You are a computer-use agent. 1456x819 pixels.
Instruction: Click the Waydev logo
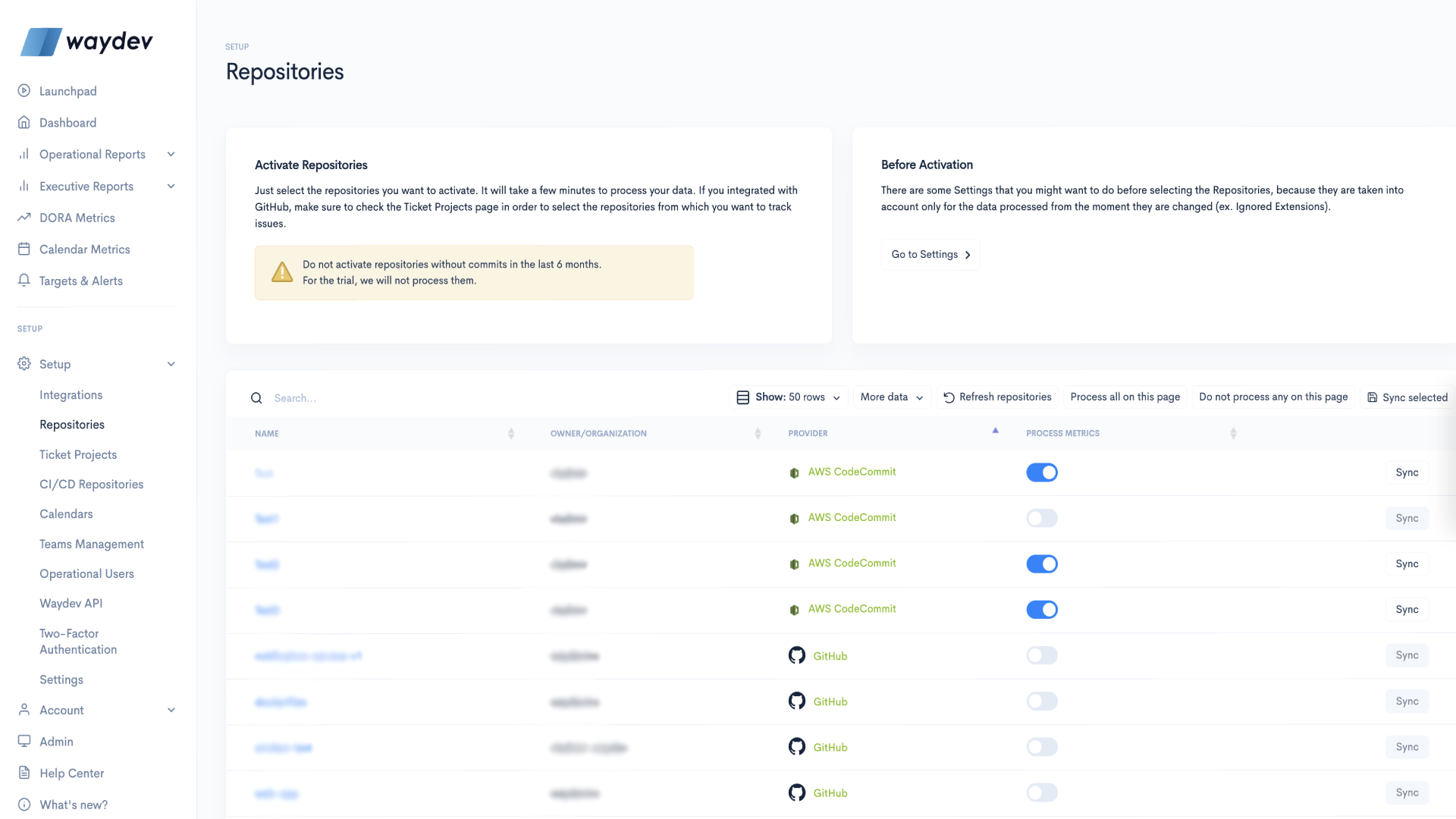pos(87,42)
